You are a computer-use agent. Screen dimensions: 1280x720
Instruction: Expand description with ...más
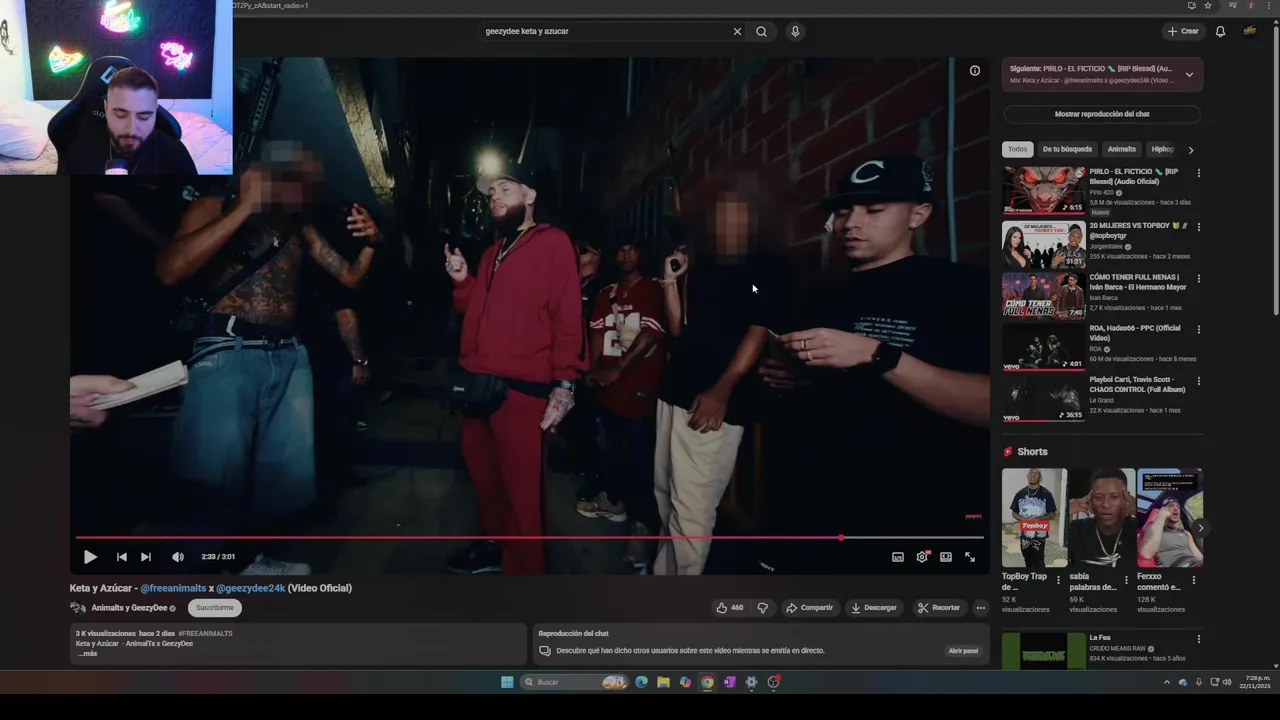[87, 653]
